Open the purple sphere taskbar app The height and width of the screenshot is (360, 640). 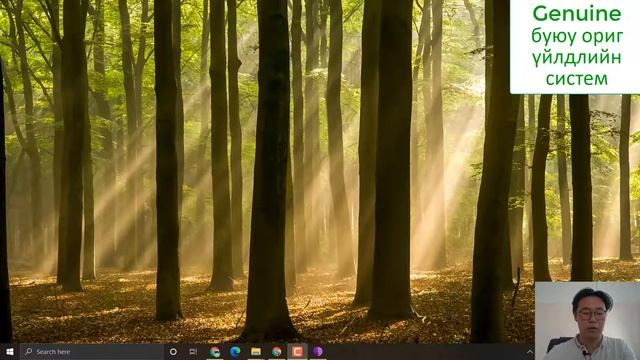coord(318,352)
